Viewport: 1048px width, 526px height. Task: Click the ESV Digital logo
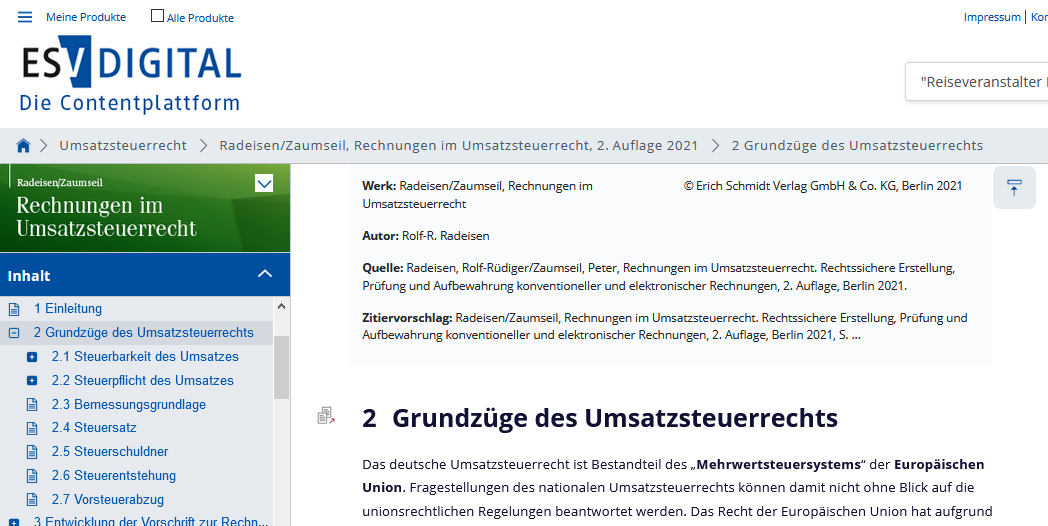coord(131,75)
